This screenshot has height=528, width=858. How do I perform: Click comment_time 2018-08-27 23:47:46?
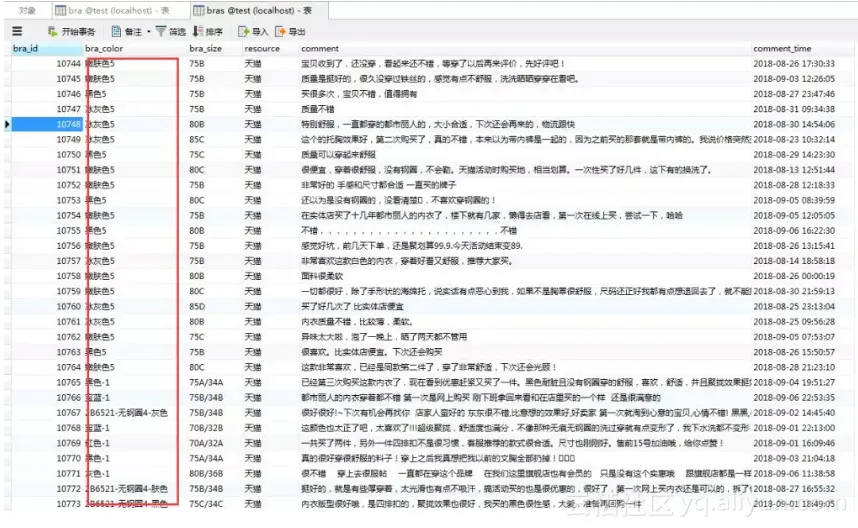(794, 94)
